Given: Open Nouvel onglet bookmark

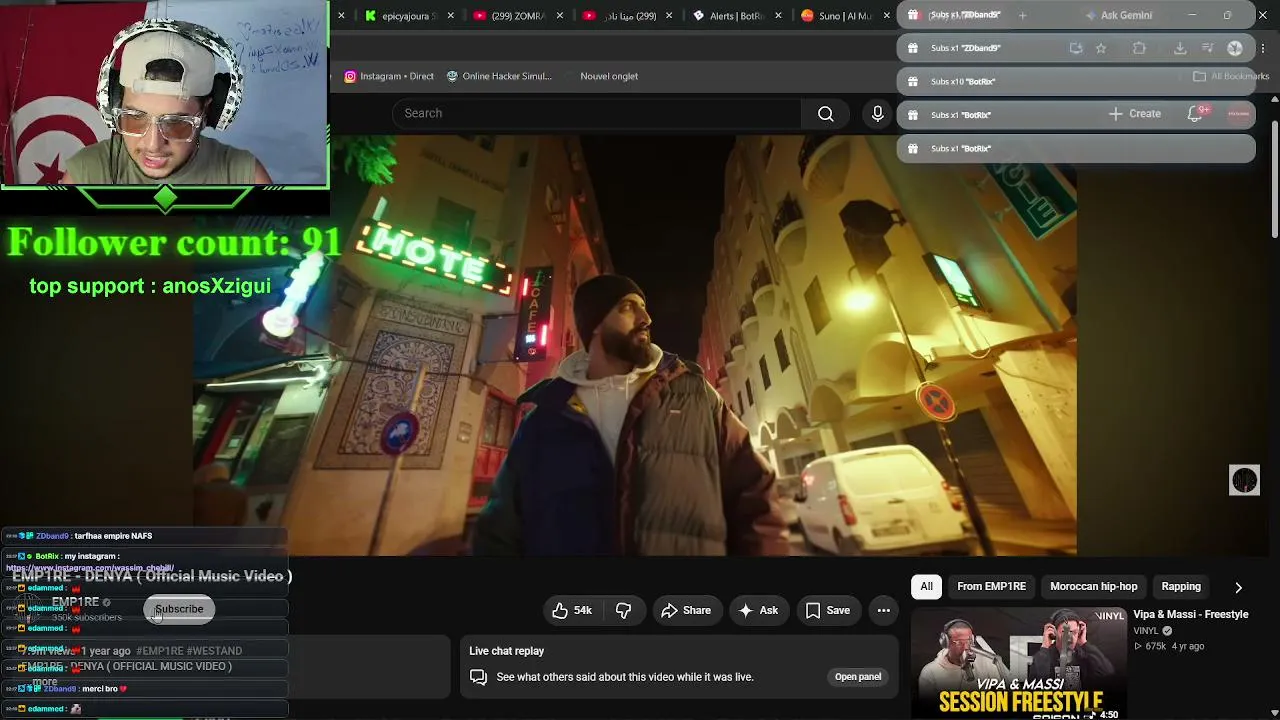Looking at the screenshot, I should coord(609,76).
